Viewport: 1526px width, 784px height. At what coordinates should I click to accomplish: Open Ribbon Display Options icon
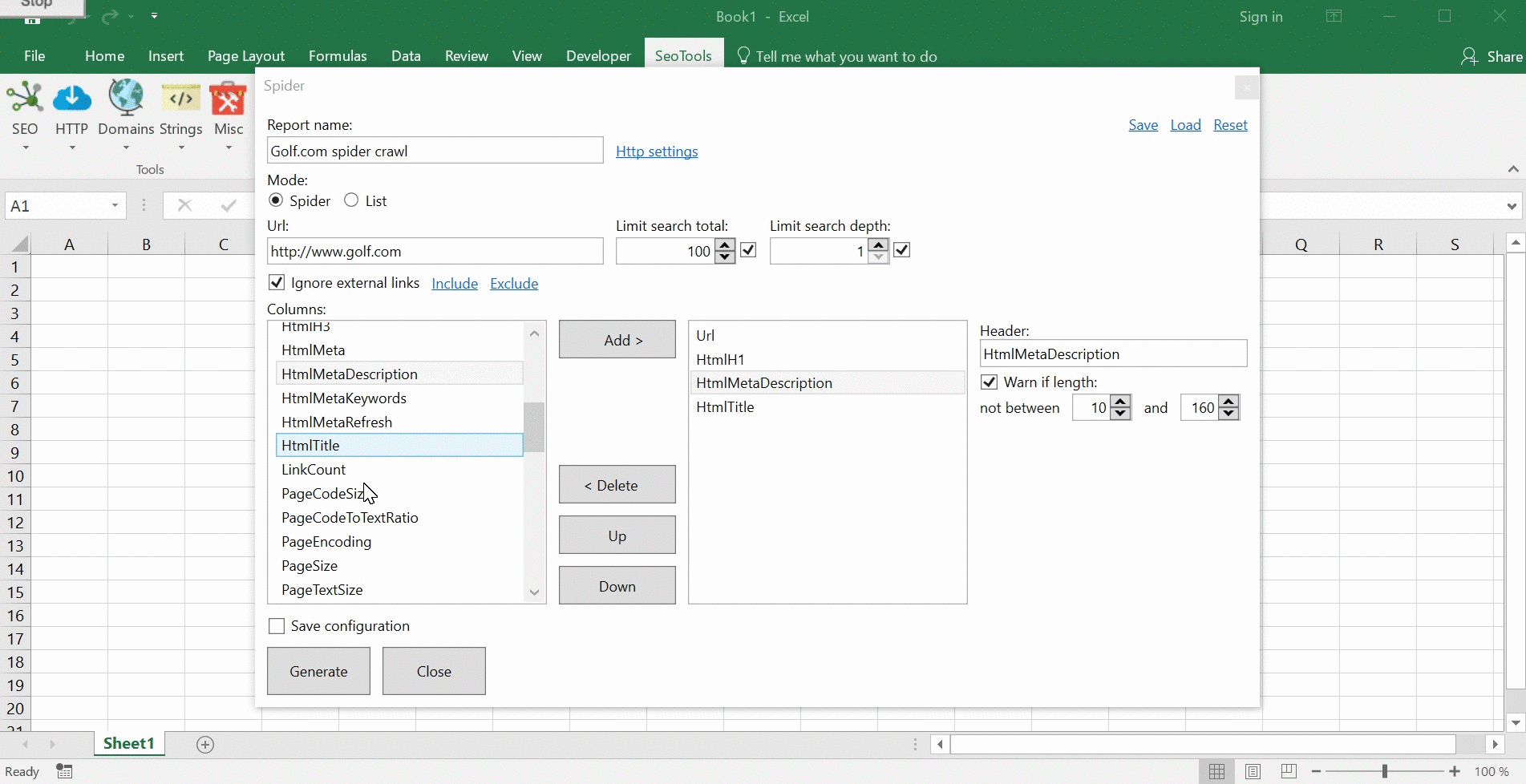click(x=1334, y=16)
